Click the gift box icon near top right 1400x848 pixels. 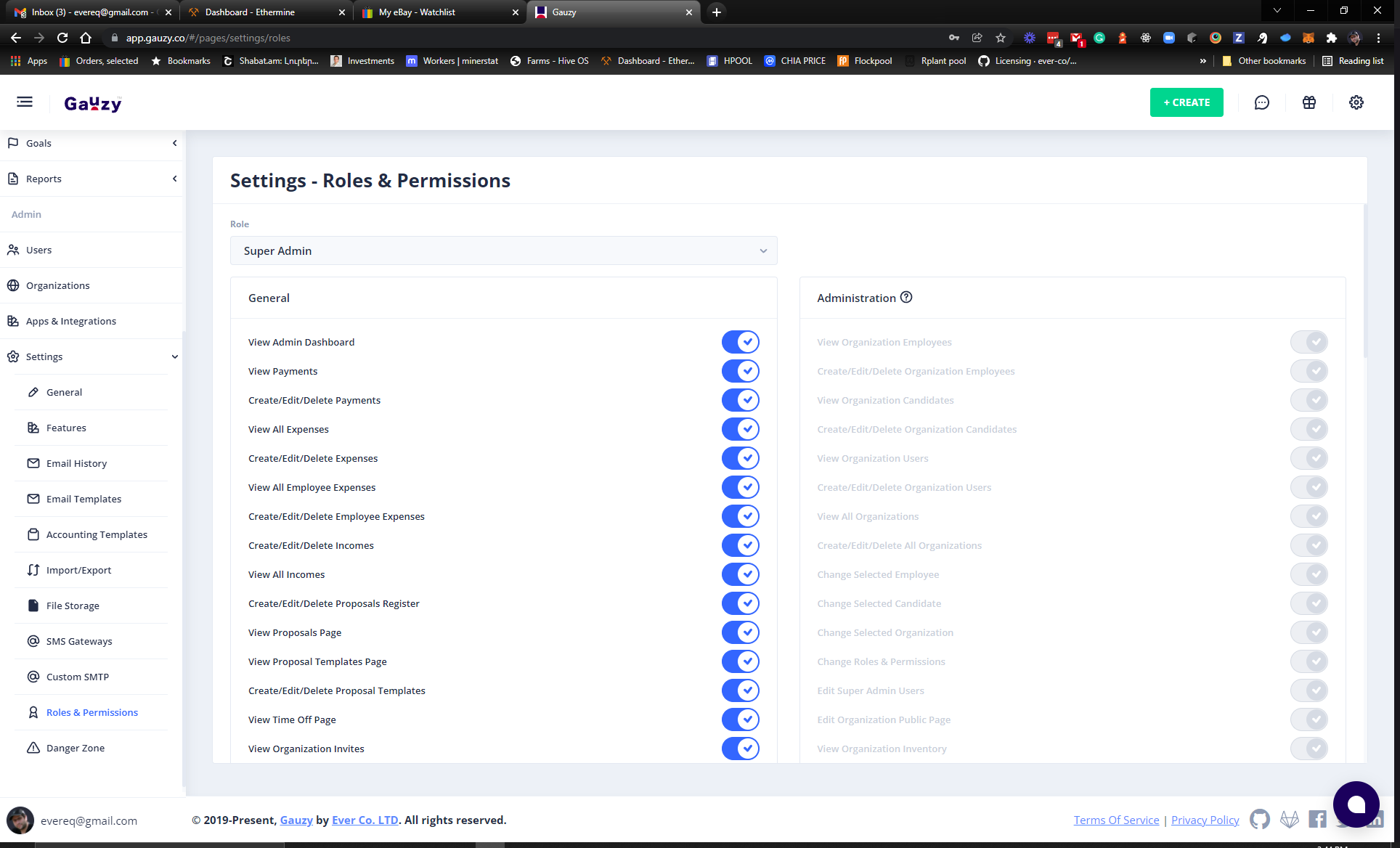pyautogui.click(x=1309, y=102)
